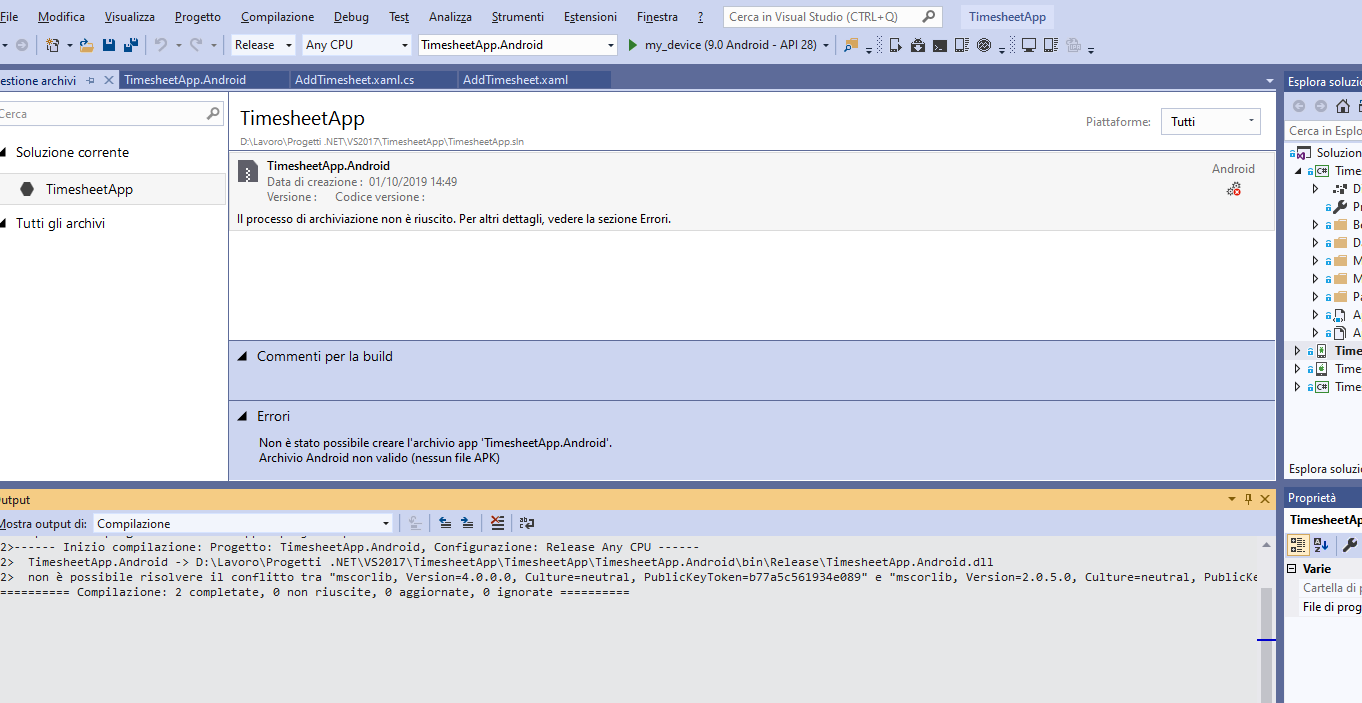Click Clear All icon in Output toolbar
The width and height of the screenshot is (1362, 703).
[498, 523]
